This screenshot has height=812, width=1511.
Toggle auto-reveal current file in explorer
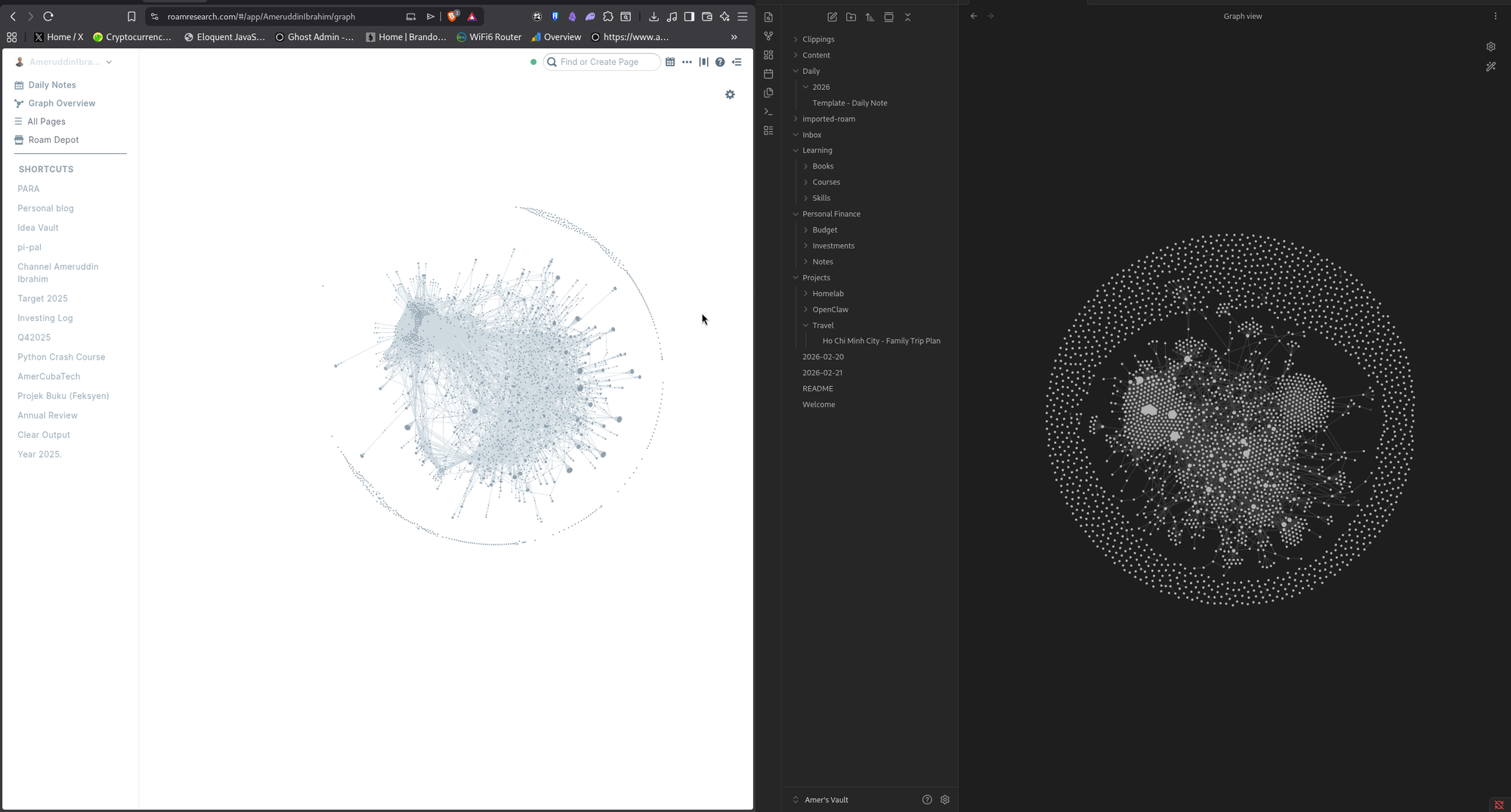point(888,17)
